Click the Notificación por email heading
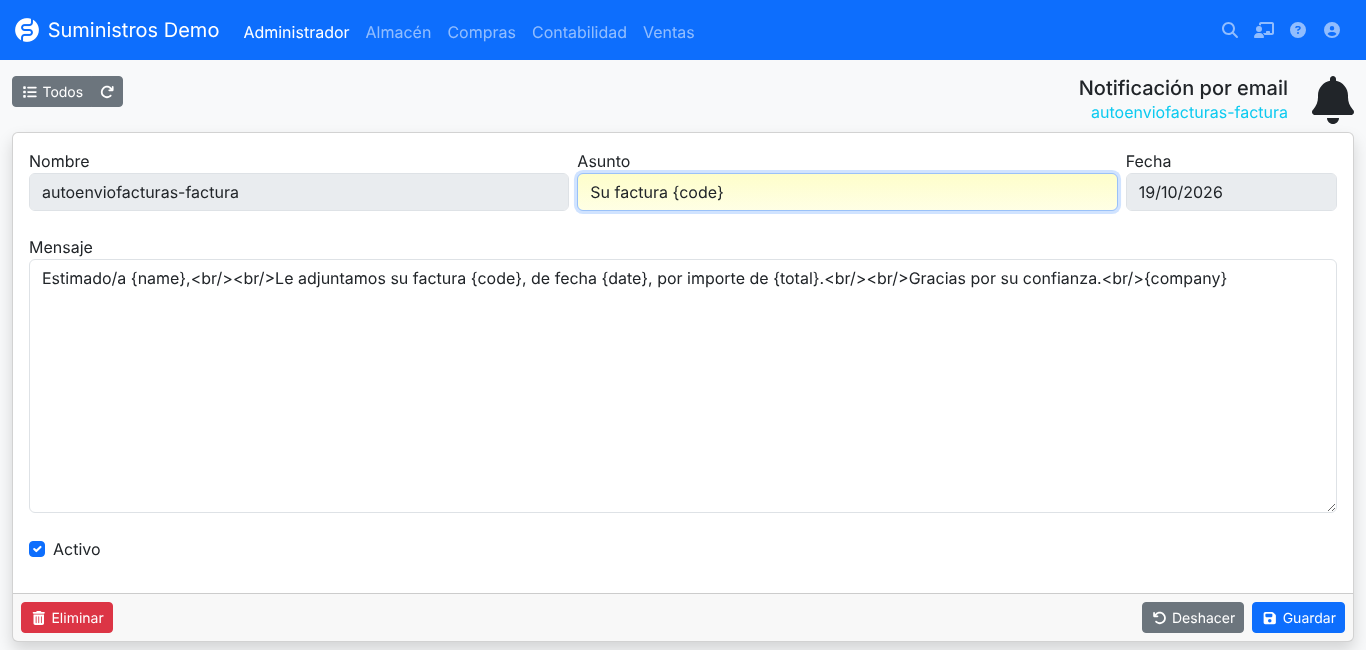1366x650 pixels. pyautogui.click(x=1183, y=88)
